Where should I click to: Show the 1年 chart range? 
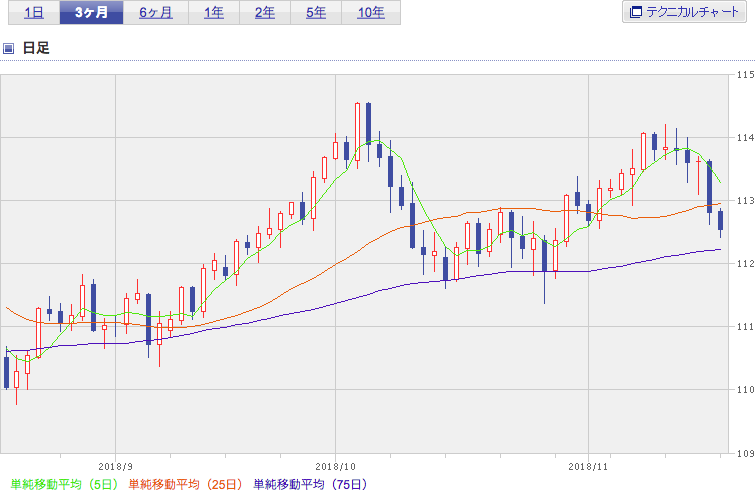(x=214, y=12)
